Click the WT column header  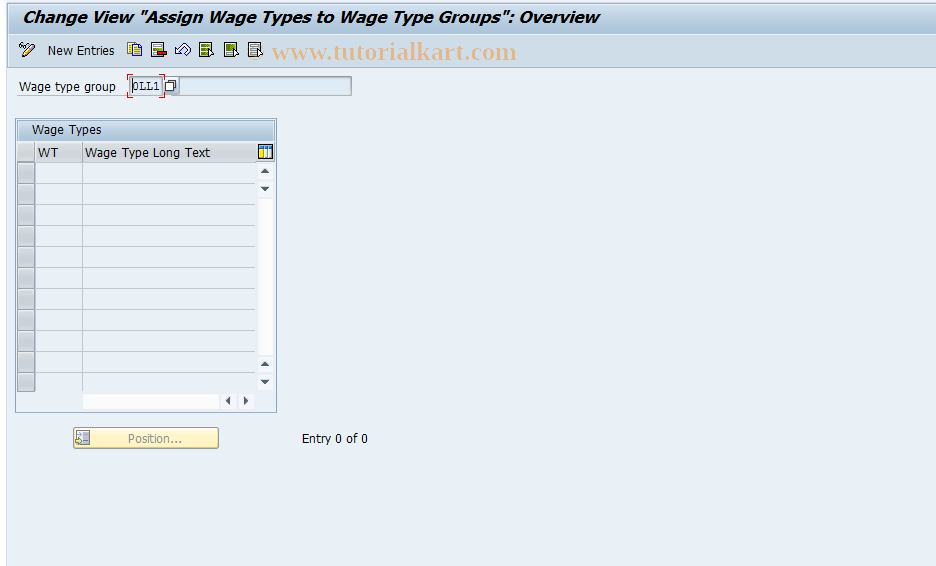(x=58, y=153)
